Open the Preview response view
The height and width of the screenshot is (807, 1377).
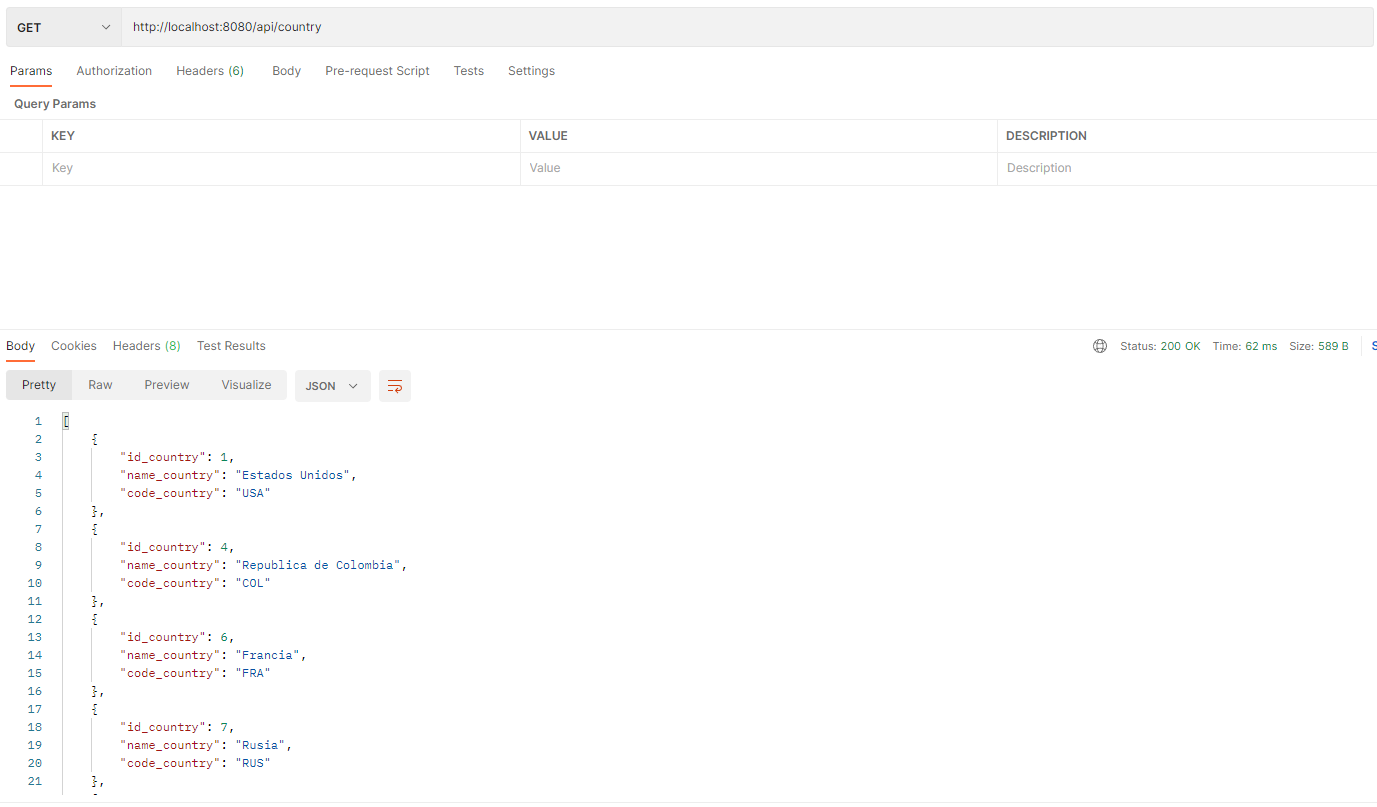coord(166,384)
